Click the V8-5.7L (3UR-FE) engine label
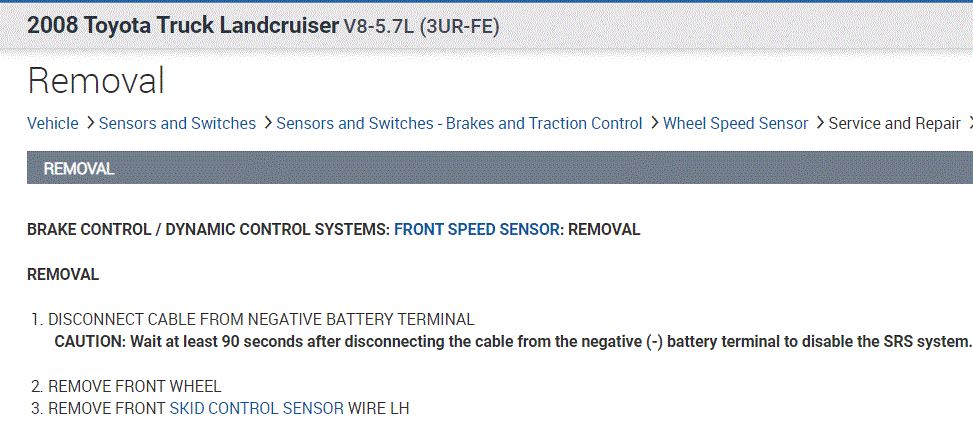 (x=421, y=26)
